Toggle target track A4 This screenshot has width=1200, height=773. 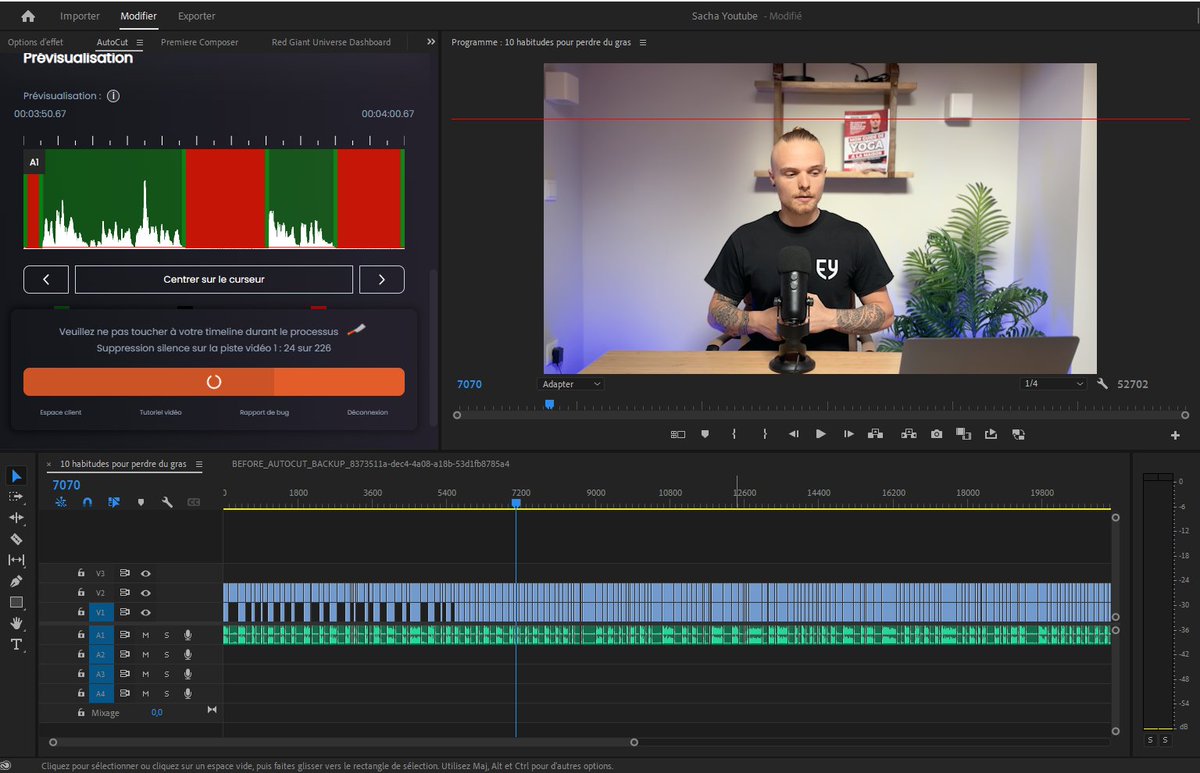100,693
